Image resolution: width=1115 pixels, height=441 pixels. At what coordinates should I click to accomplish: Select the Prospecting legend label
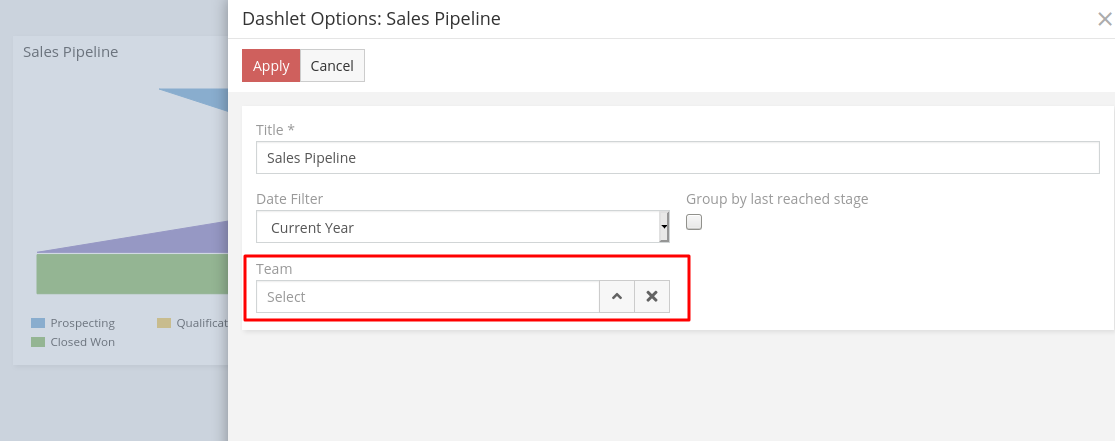(x=82, y=323)
